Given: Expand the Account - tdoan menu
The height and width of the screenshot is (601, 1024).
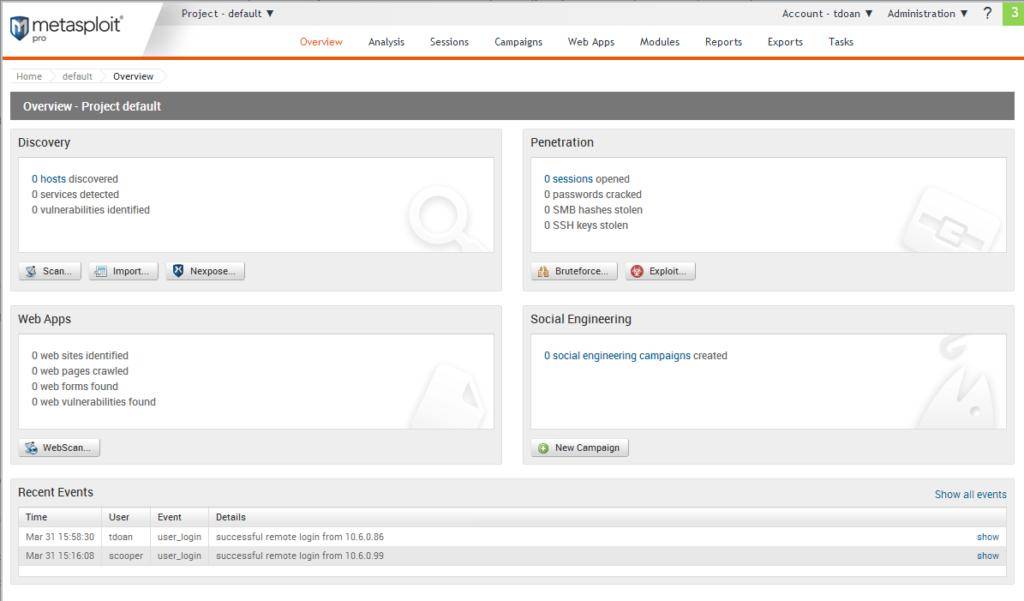Looking at the screenshot, I should pyautogui.click(x=827, y=14).
